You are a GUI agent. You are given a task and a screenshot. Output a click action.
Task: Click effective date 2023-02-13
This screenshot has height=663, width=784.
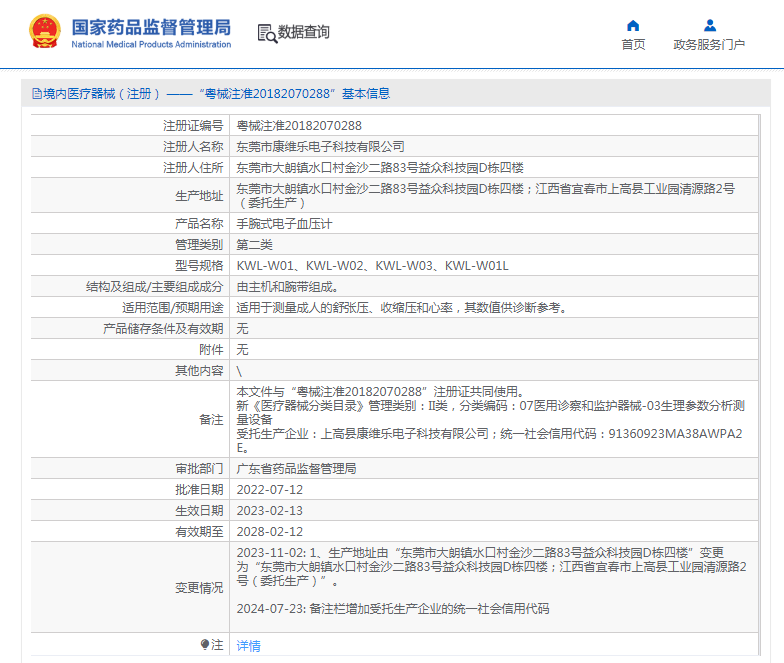(270, 510)
